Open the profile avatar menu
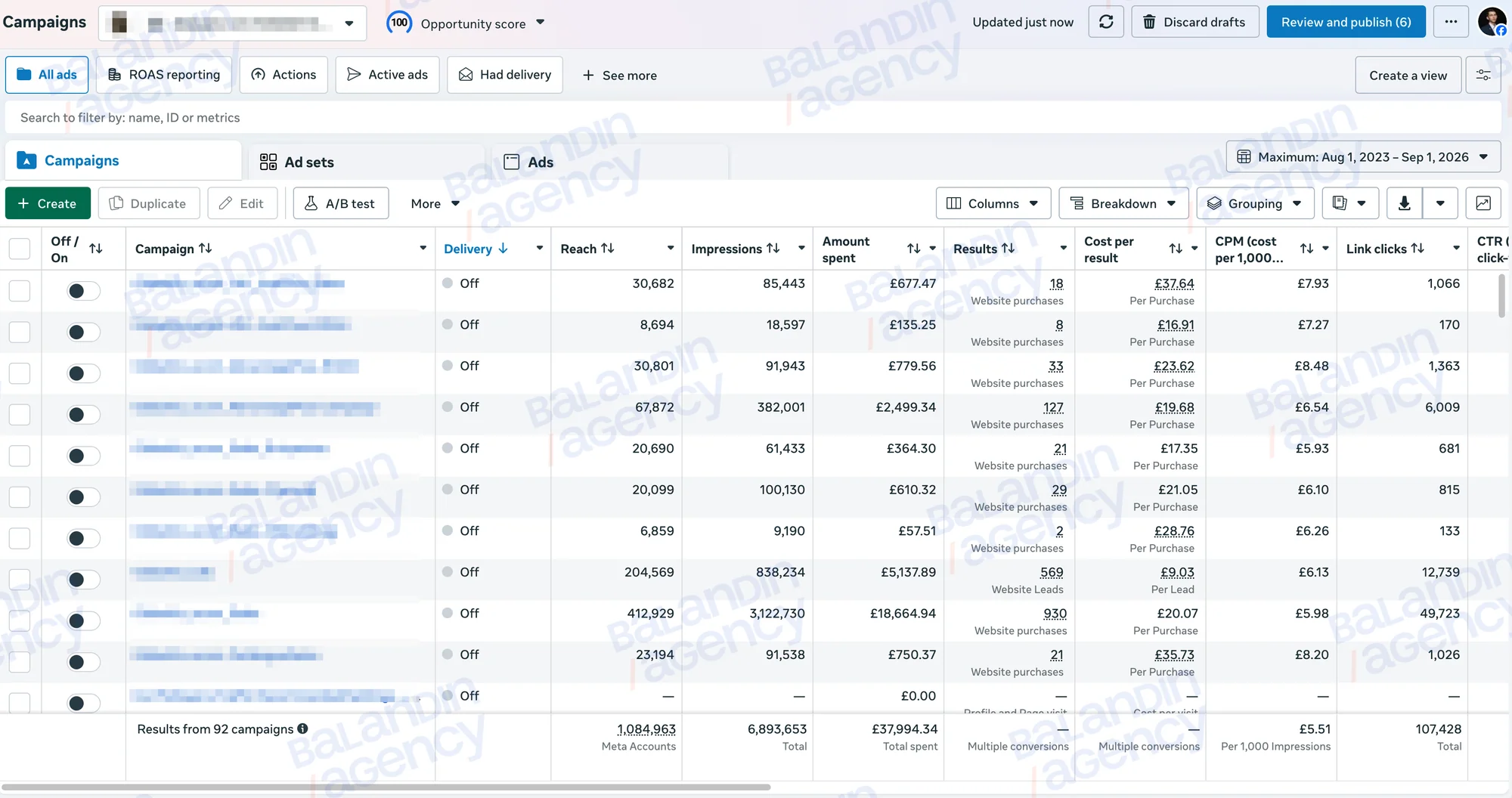 [1492, 22]
